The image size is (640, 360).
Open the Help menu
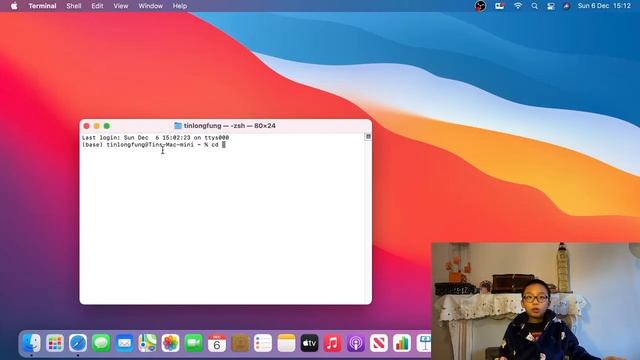(x=180, y=6)
